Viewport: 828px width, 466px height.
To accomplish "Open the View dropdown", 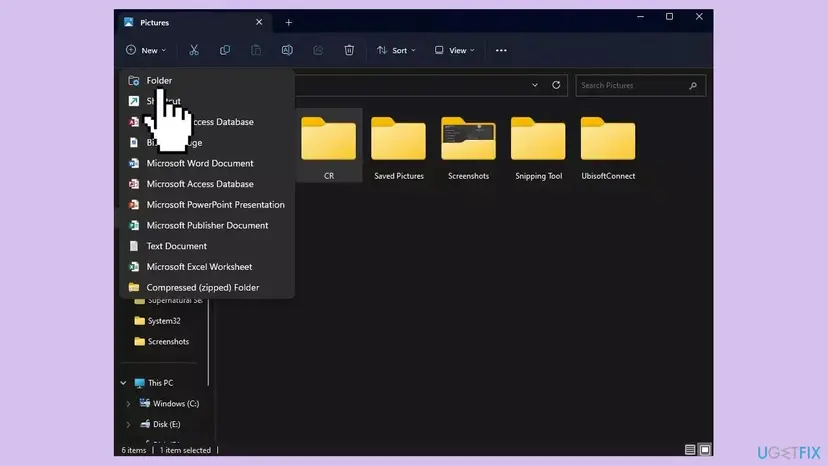I will click(x=454, y=50).
